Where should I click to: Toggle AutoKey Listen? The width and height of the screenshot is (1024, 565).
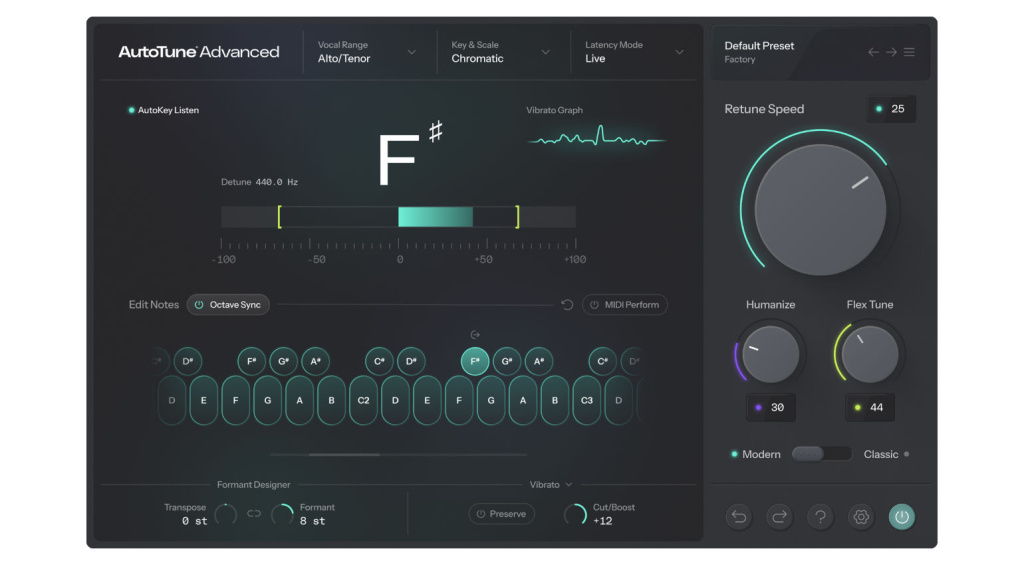tap(163, 110)
